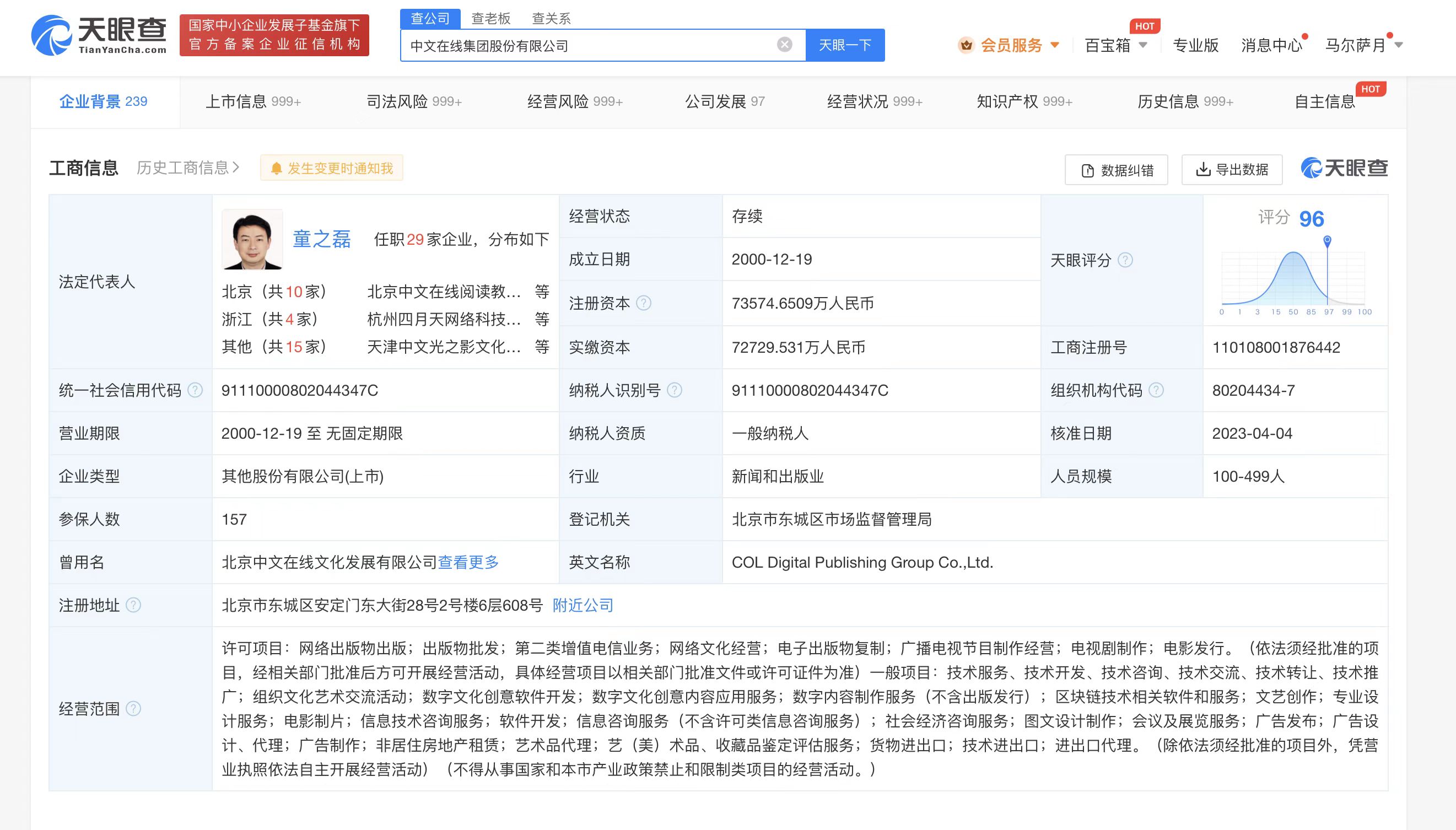The width and height of the screenshot is (1456, 830).
Task: Click the 浙江（共4家）region entry
Action: coord(270,319)
